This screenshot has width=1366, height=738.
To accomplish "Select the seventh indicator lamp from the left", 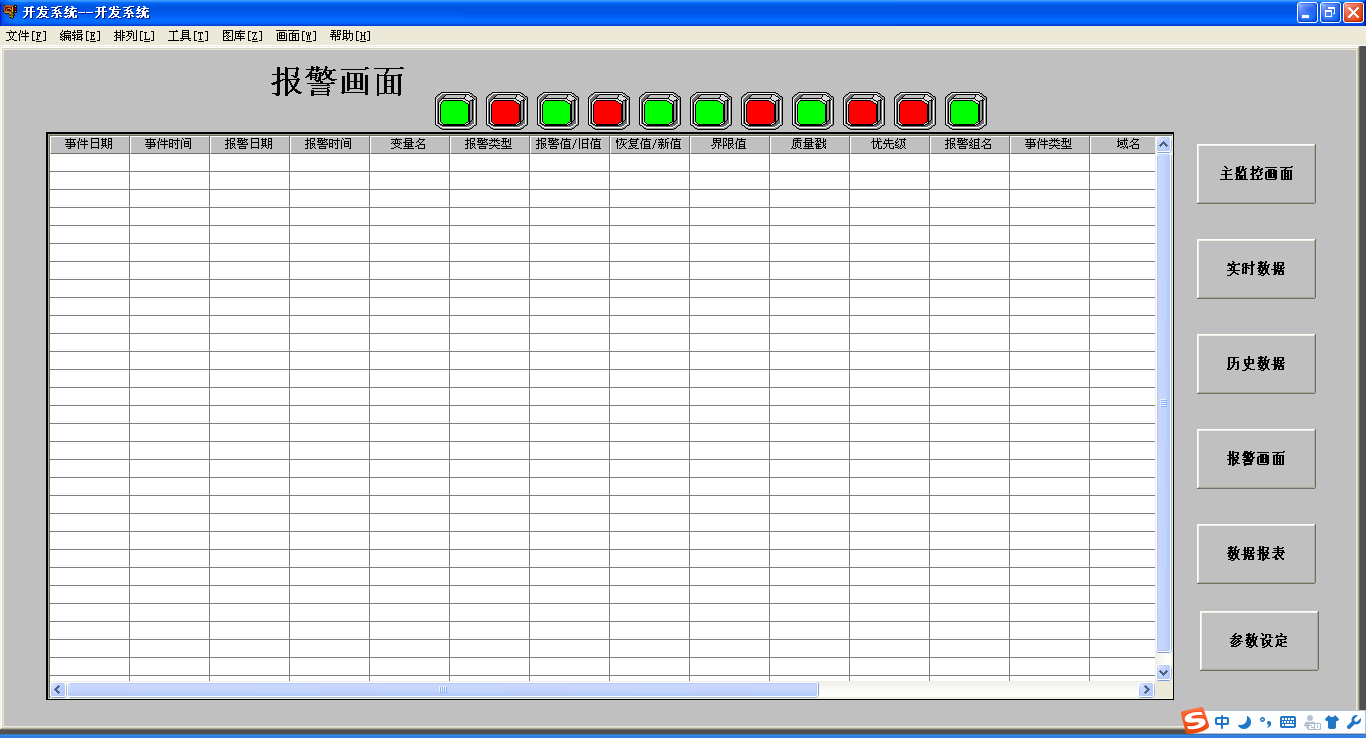I will [x=762, y=111].
